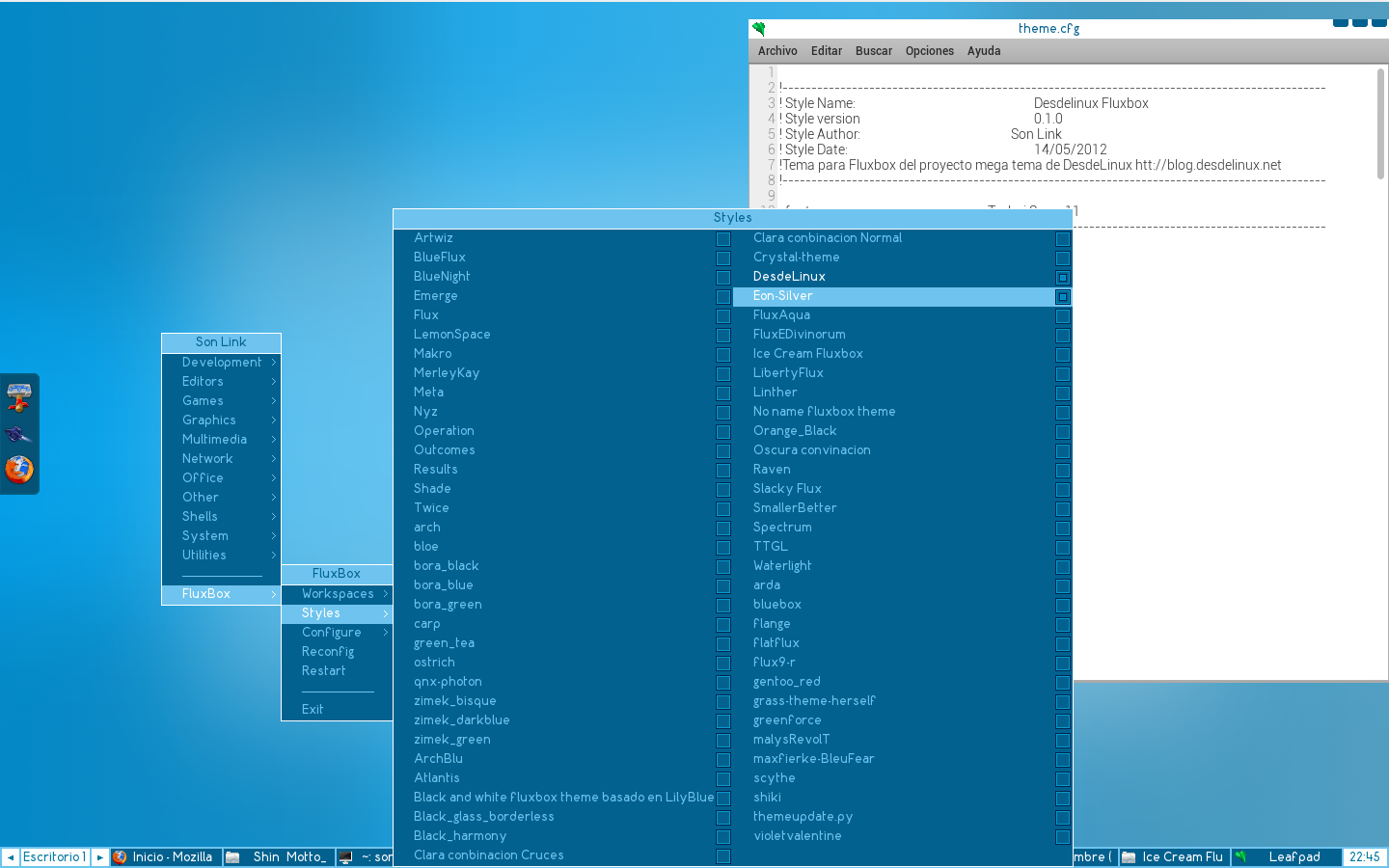The height and width of the screenshot is (868, 1389).
Task: Launch Firefox from the left dock
Action: [19, 470]
